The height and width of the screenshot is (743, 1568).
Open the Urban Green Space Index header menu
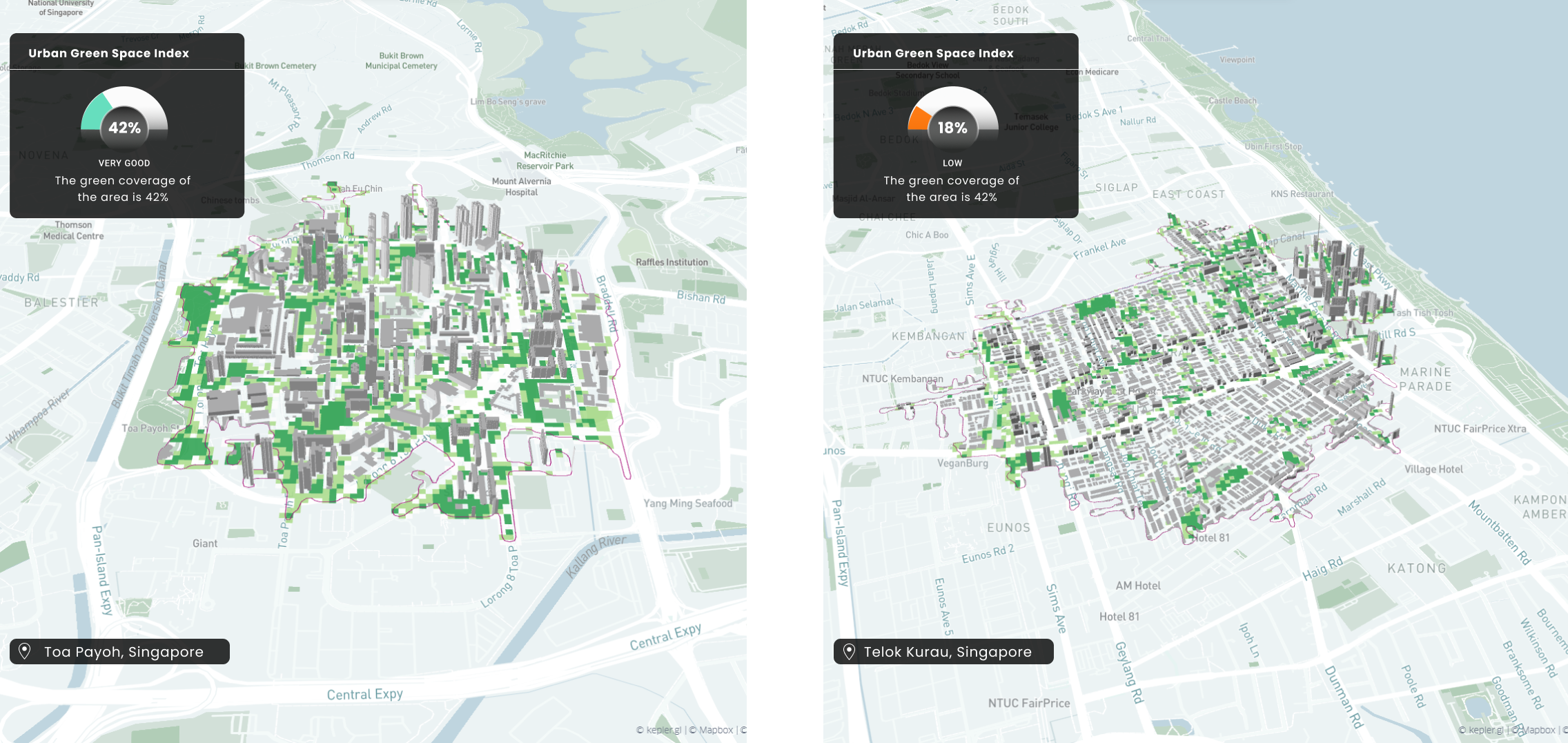point(108,52)
